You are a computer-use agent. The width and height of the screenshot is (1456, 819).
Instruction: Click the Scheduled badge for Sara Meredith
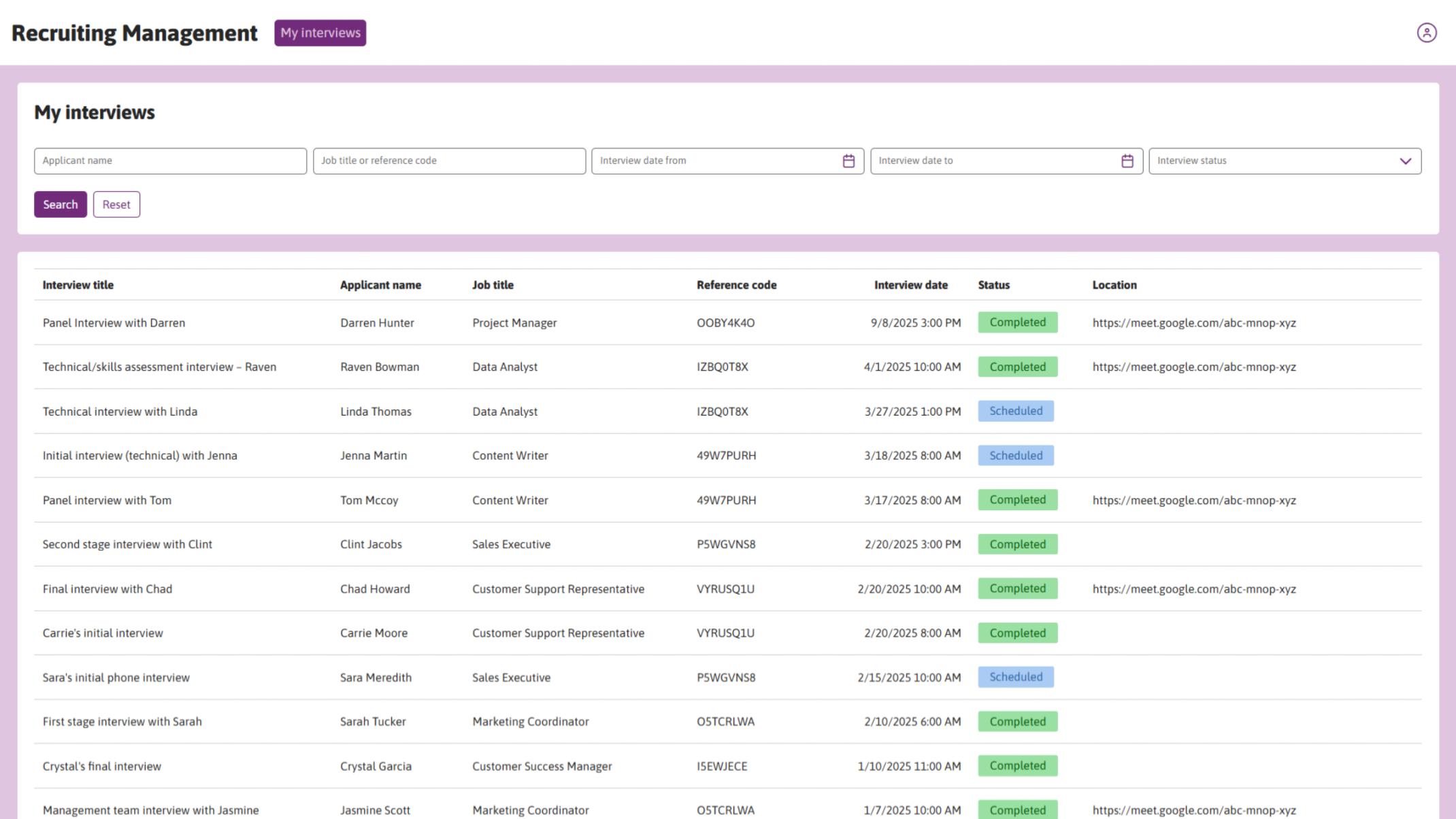[1016, 677]
